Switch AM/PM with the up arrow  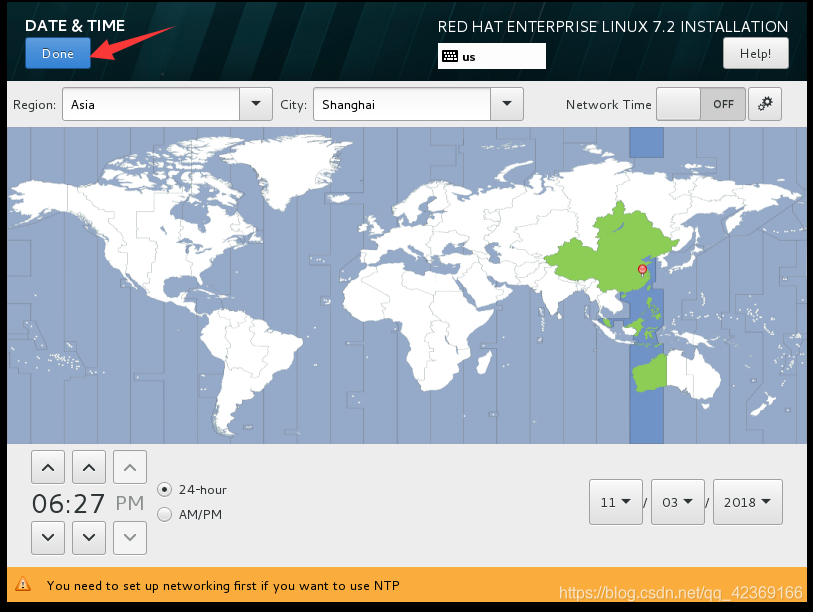(x=130, y=467)
